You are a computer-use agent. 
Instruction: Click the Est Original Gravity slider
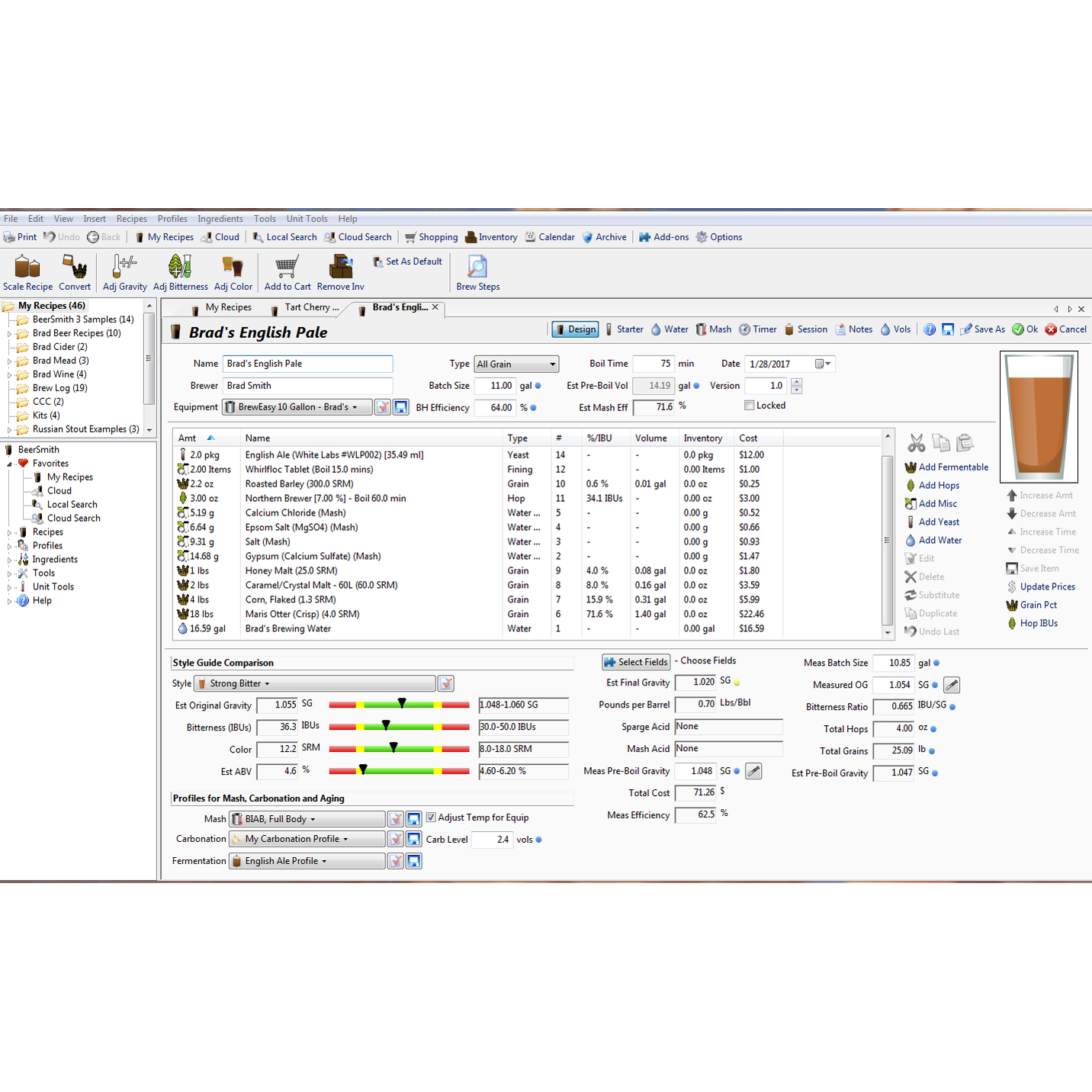coord(399,705)
